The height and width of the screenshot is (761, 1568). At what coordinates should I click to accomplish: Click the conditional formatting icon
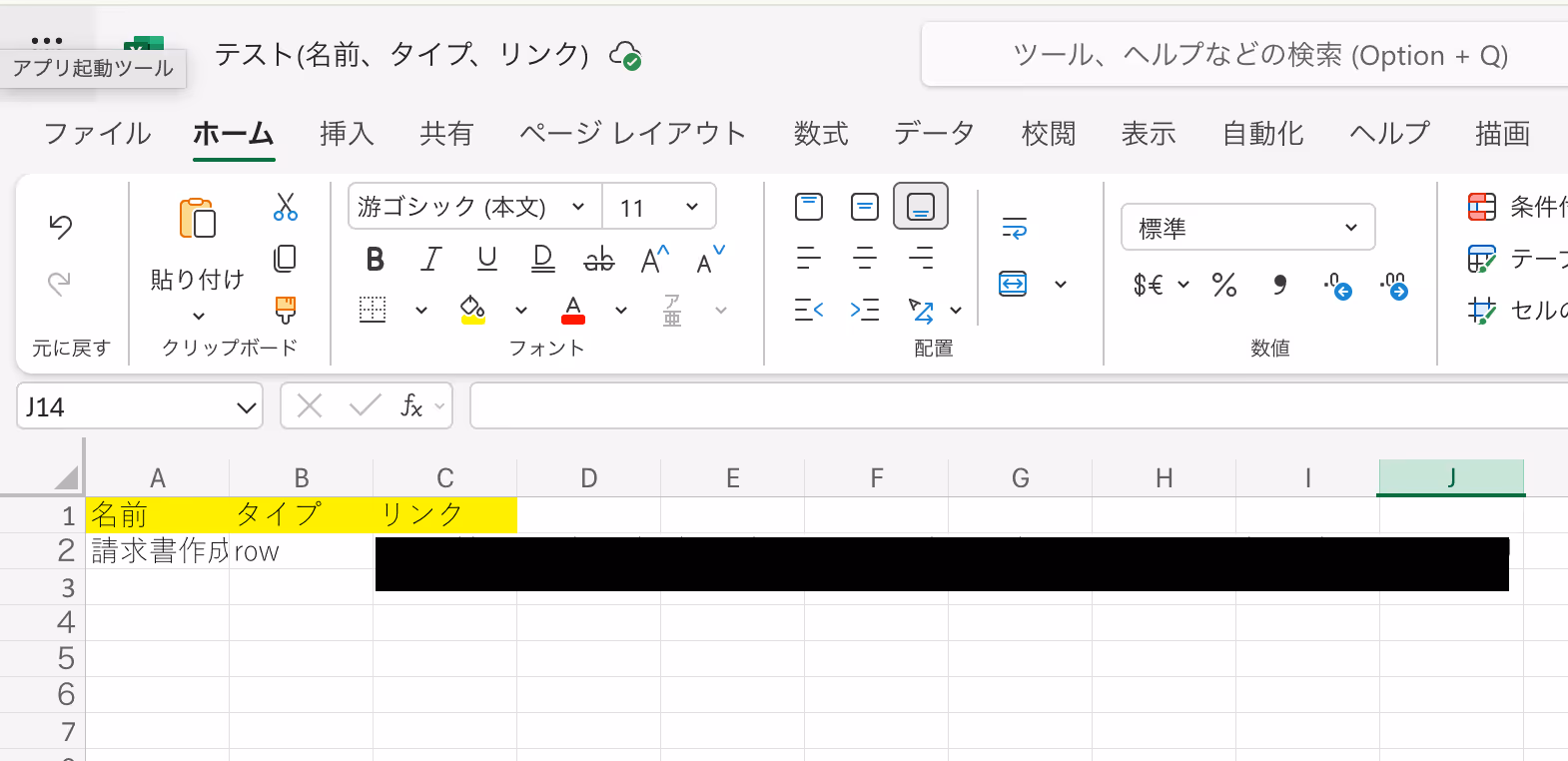[x=1482, y=207]
